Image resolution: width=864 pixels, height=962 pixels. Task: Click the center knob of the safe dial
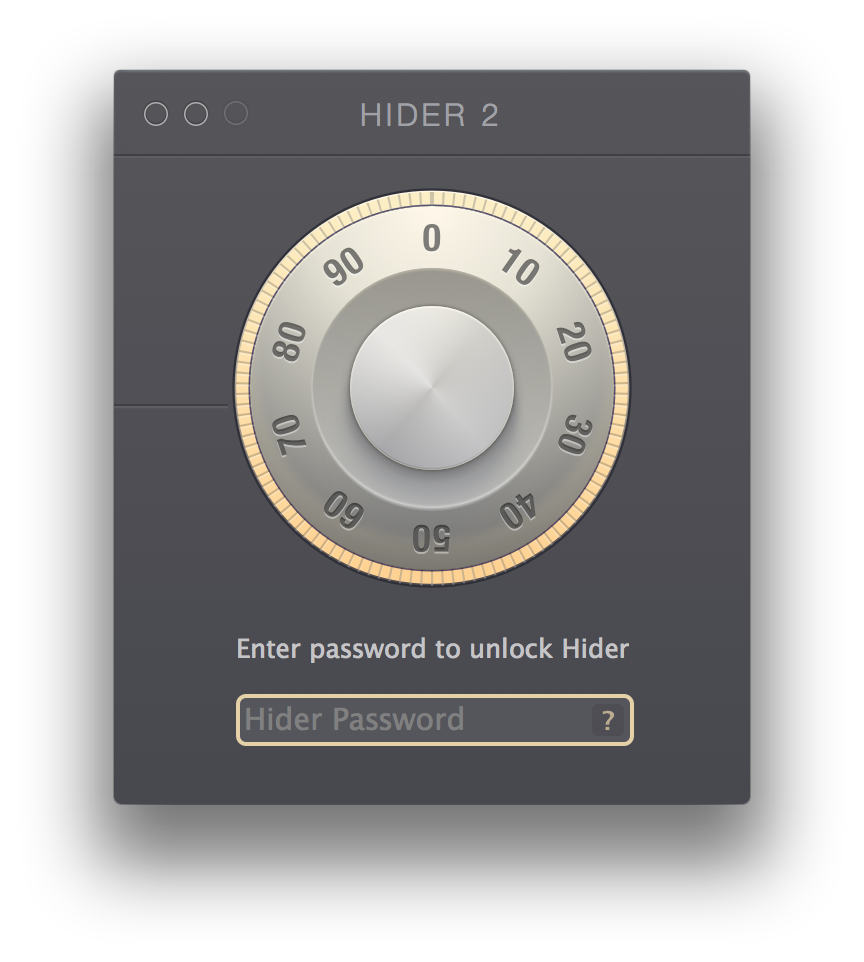point(431,388)
